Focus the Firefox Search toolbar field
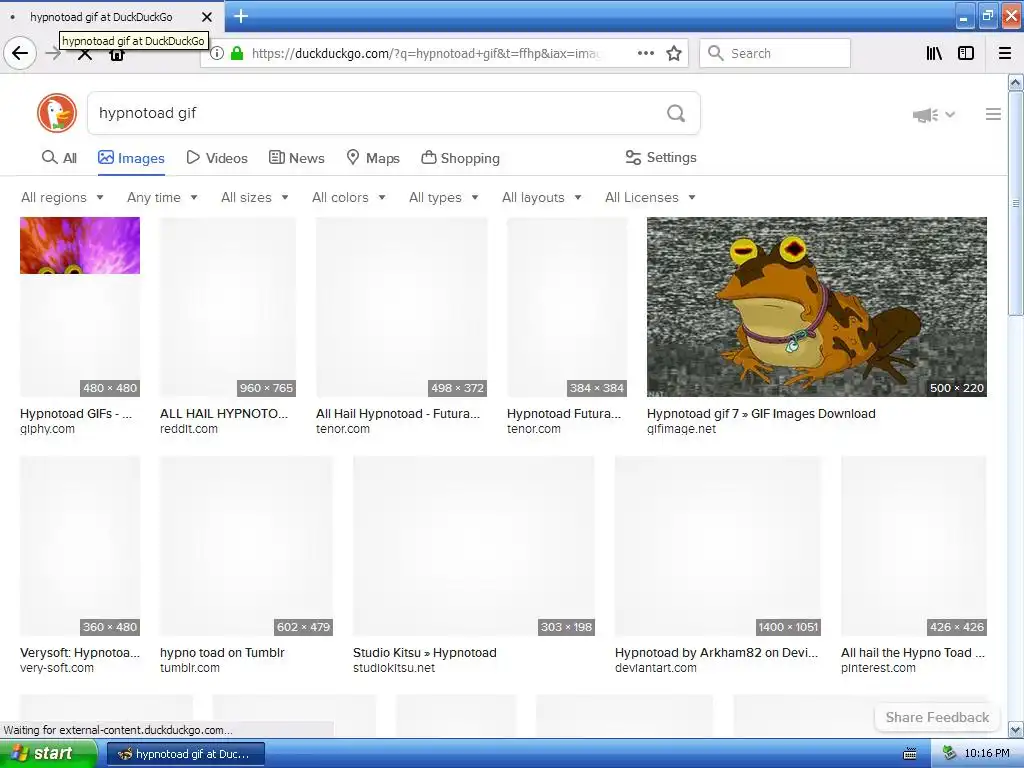This screenshot has width=1024, height=768. (x=775, y=54)
